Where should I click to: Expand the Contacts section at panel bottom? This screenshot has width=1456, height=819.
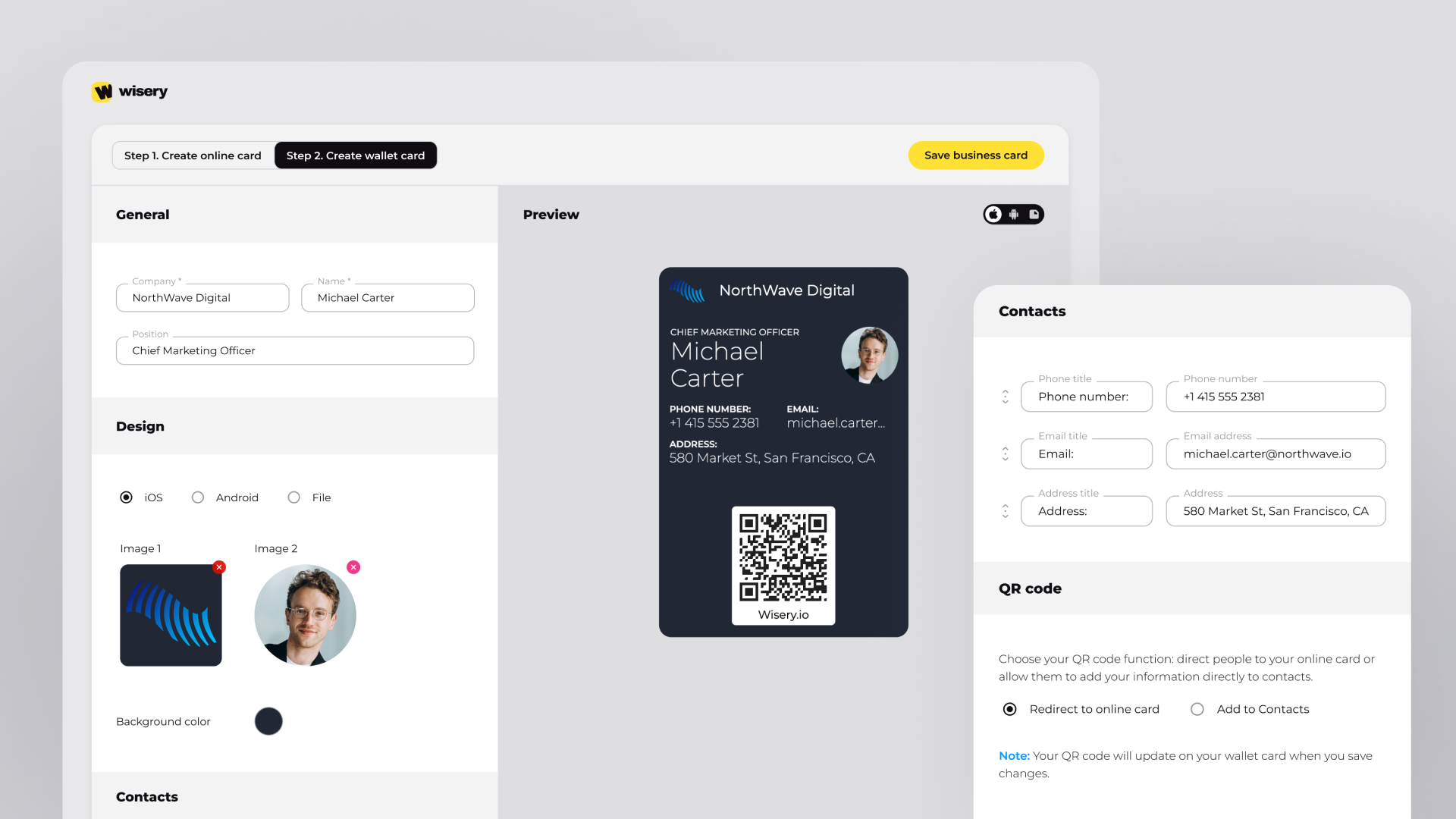[x=146, y=796]
